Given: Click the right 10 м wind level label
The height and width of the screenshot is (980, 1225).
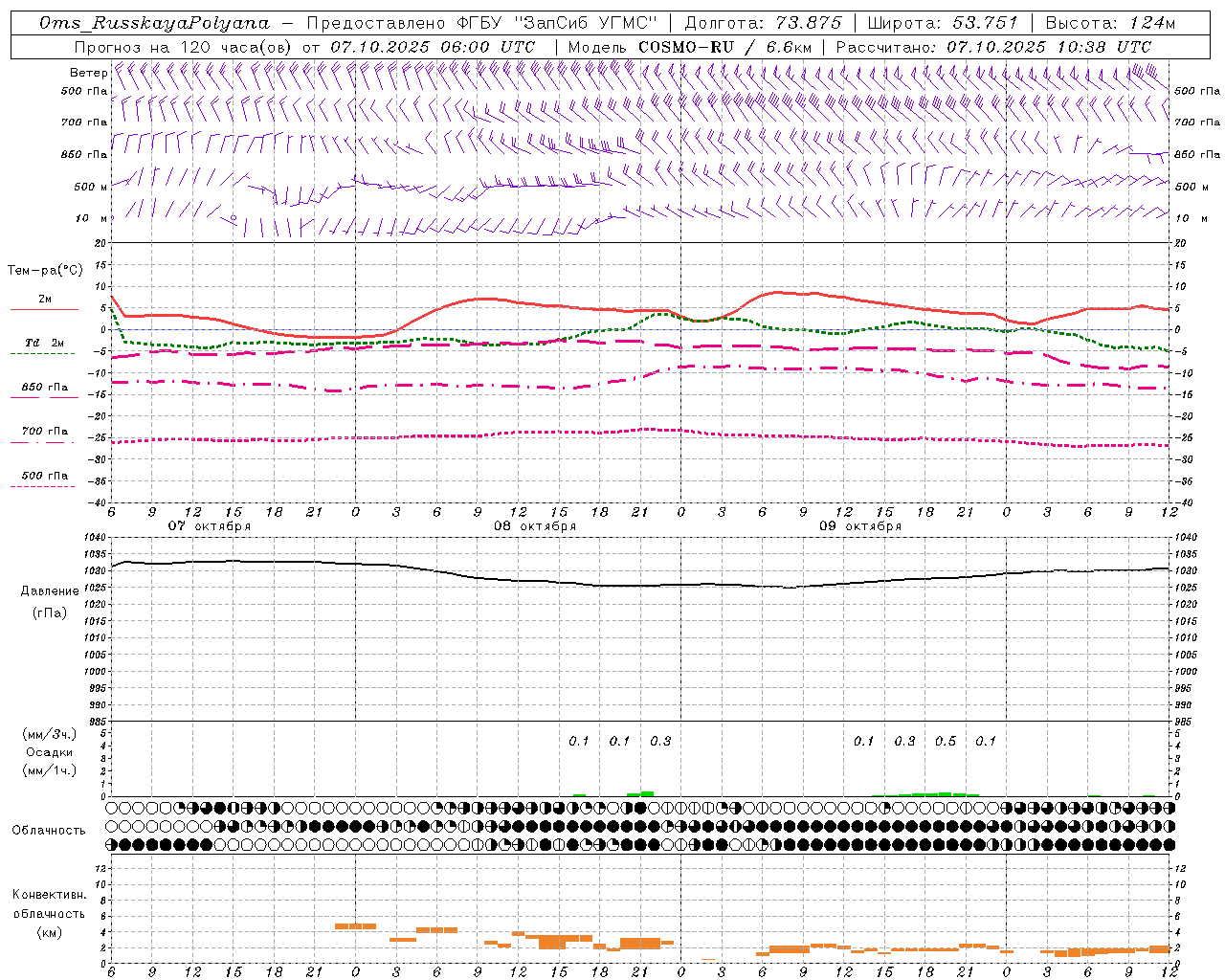Looking at the screenshot, I should (x=1190, y=218).
